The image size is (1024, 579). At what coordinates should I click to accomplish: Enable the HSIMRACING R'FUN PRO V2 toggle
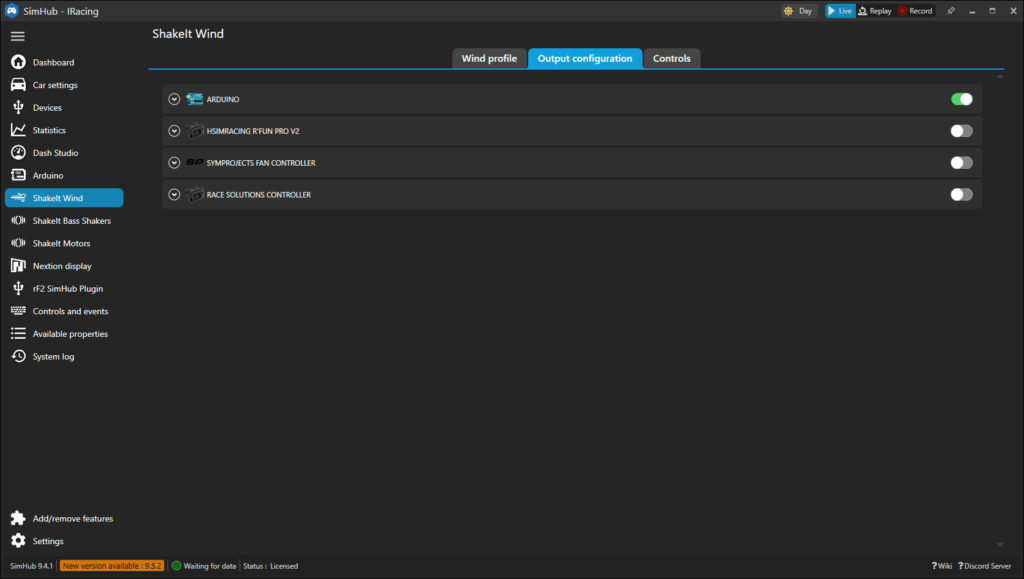coord(961,131)
